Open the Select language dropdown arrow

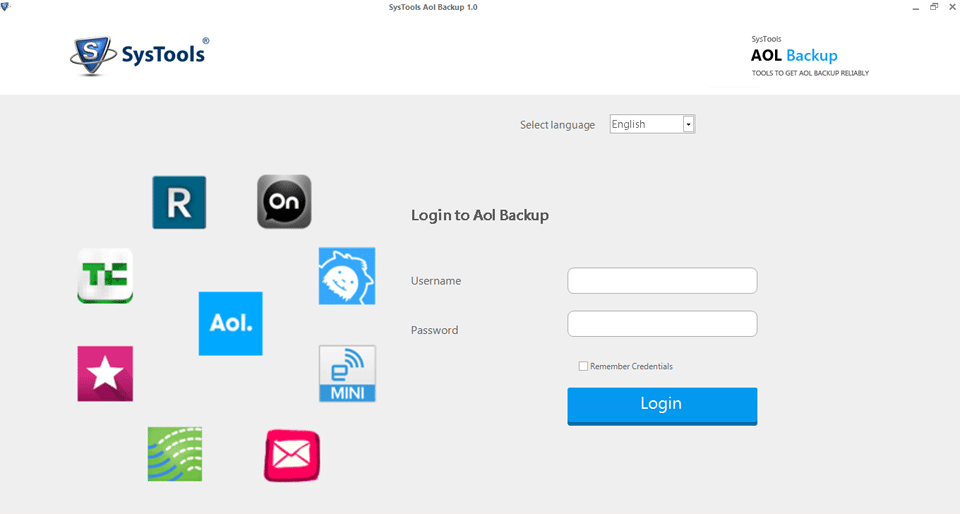pos(688,124)
